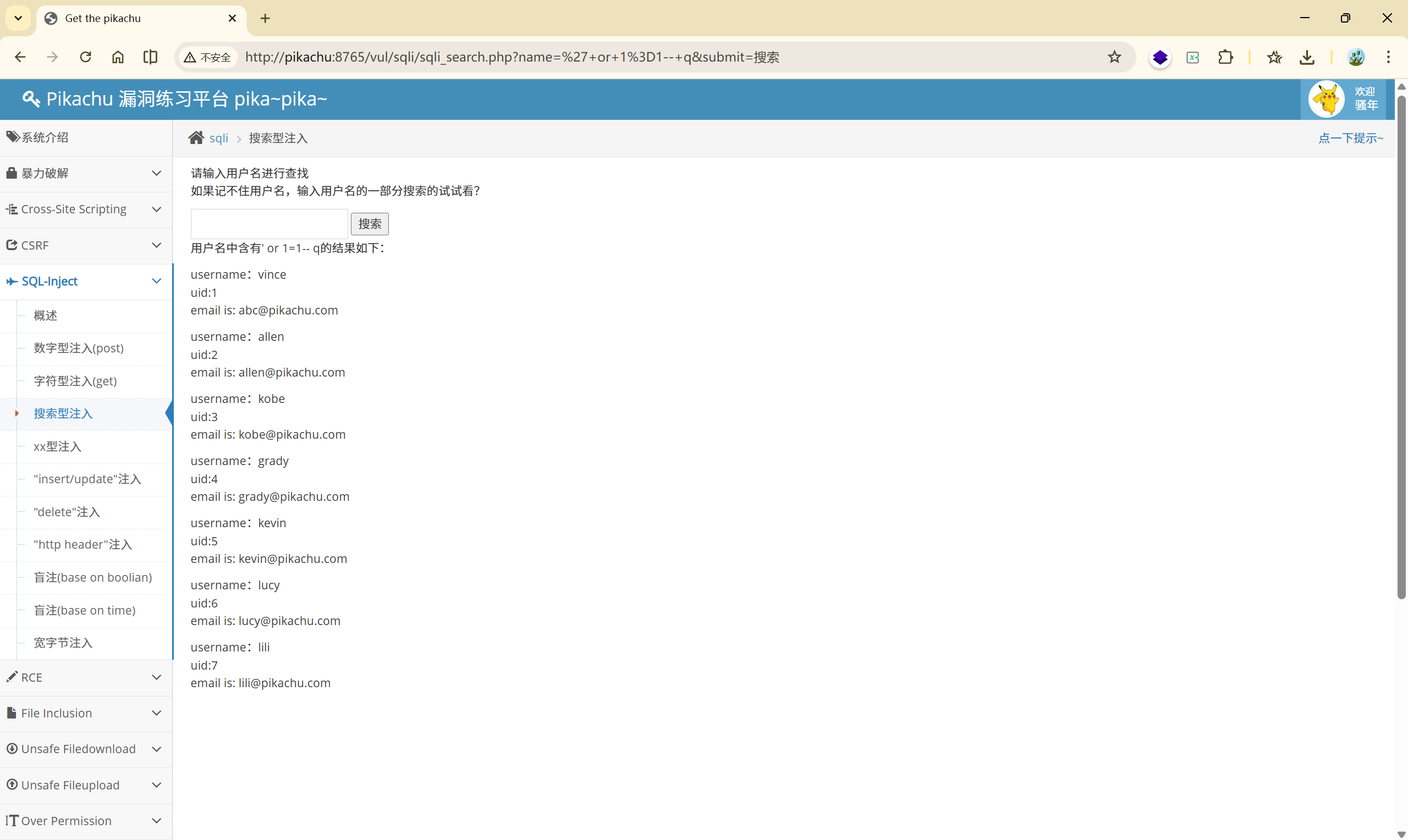Open 盲注(base on time) submenu item
The width and height of the screenshot is (1408, 840).
pos(84,610)
